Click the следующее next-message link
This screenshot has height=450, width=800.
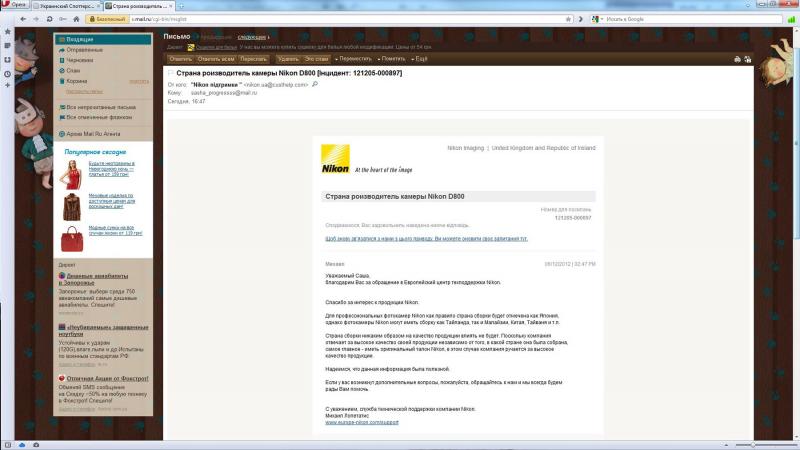[252, 37]
